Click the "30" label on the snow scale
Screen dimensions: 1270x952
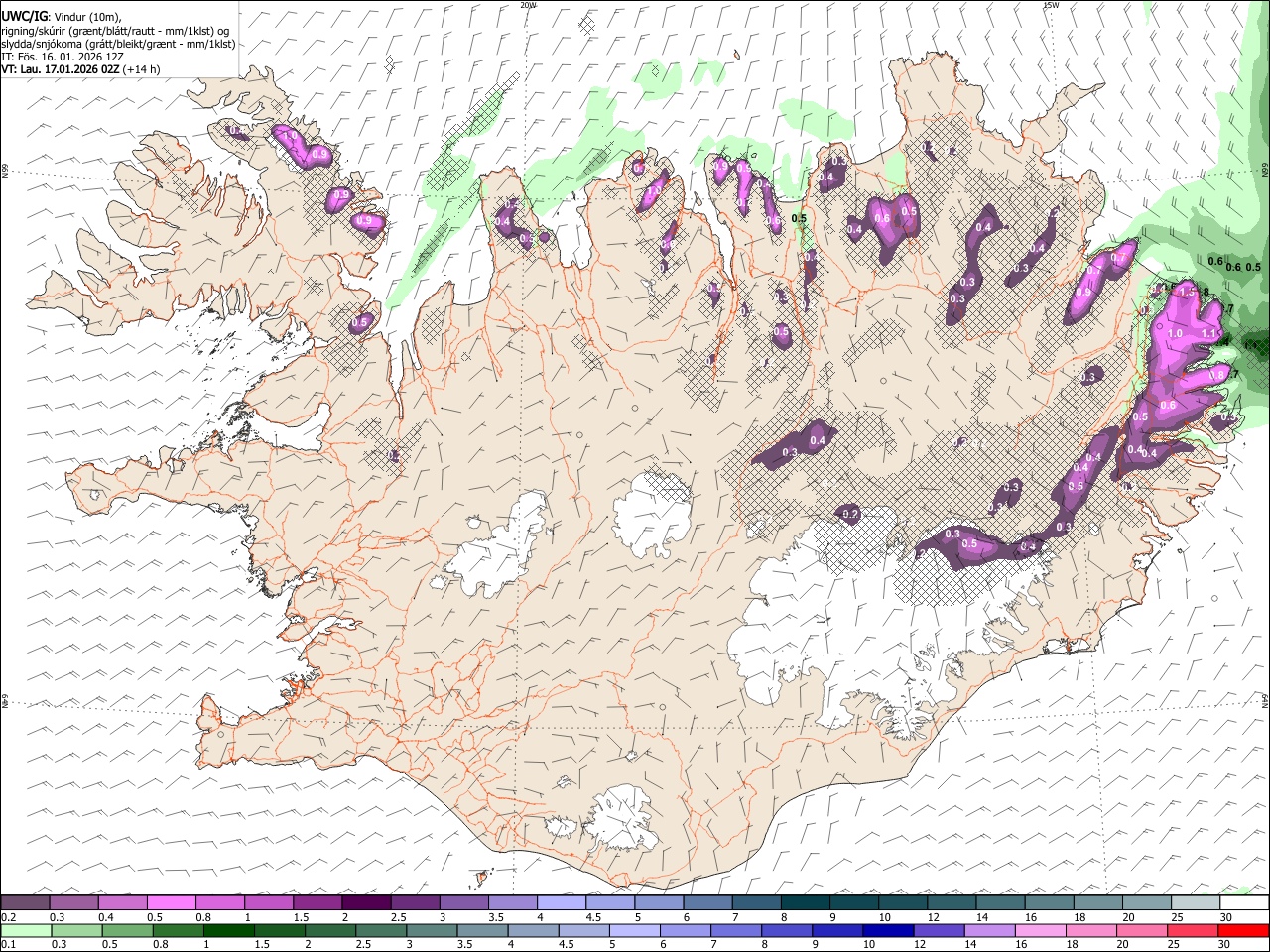tap(1225, 917)
